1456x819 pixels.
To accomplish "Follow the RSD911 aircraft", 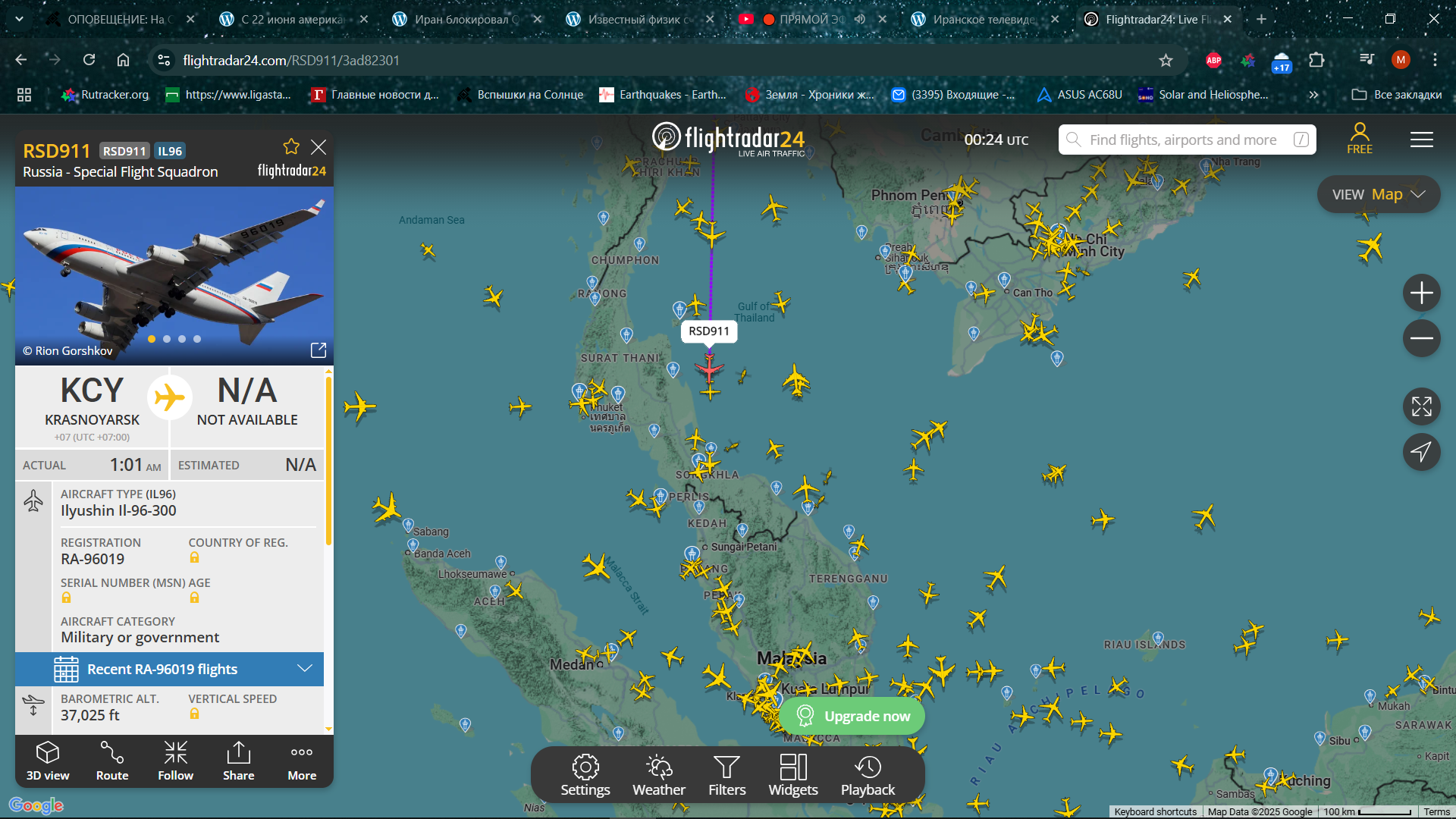I will (x=175, y=761).
